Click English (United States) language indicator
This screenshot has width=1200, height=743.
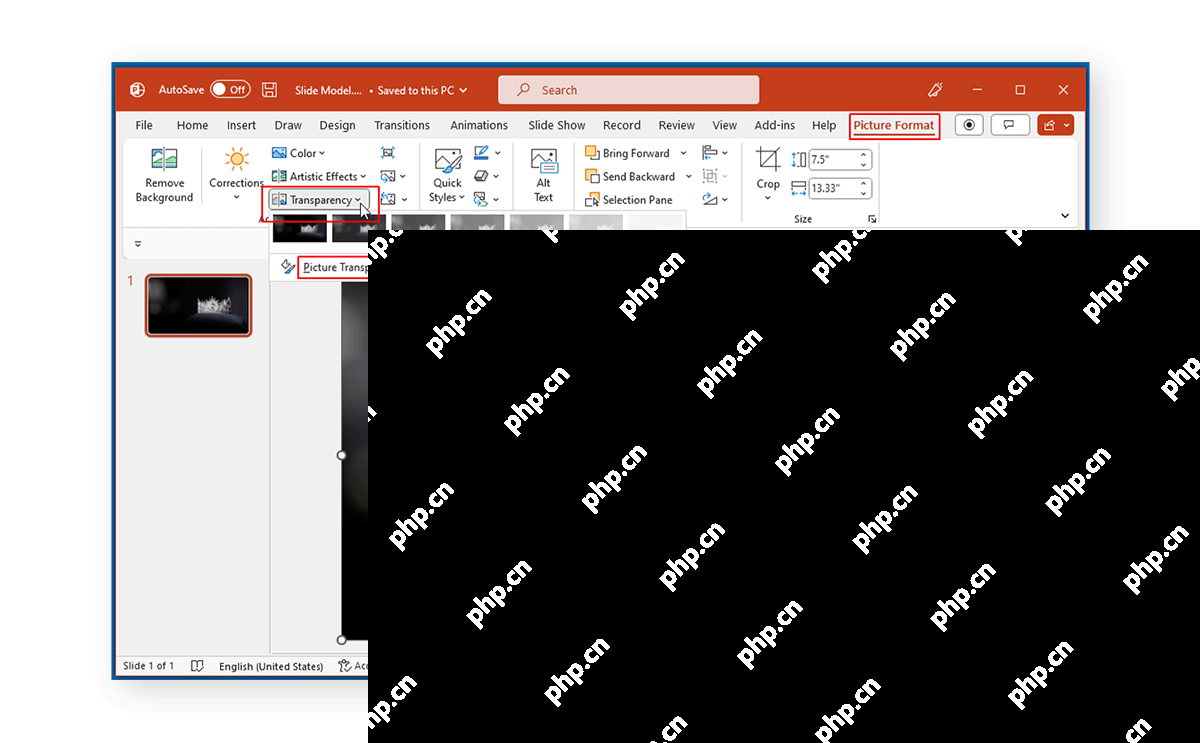271,666
